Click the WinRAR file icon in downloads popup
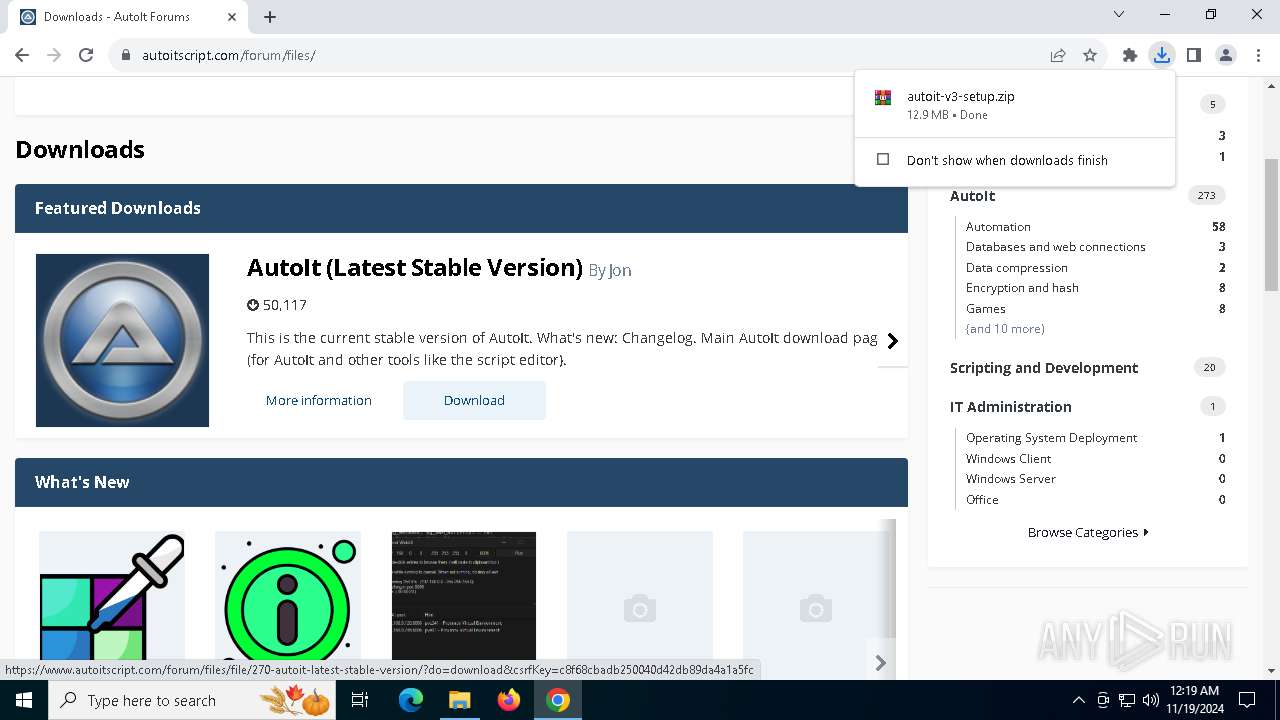 point(883,98)
